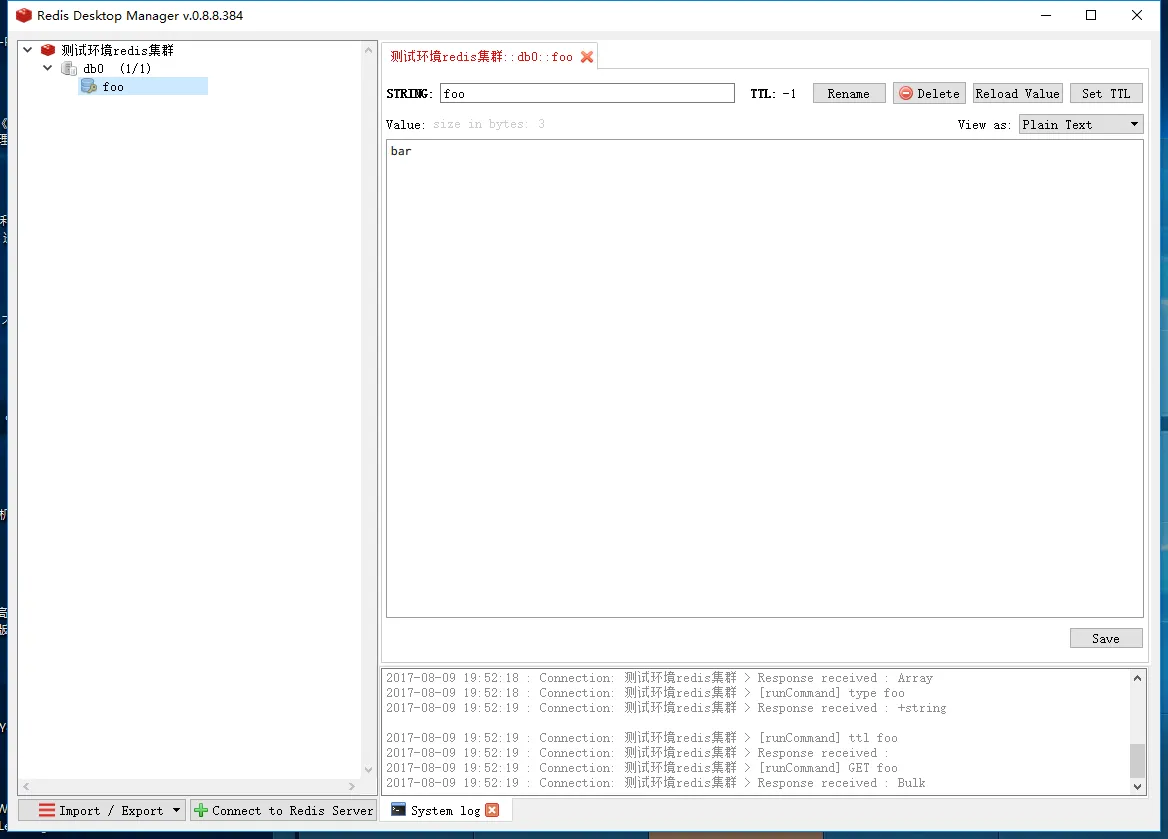
Task: Click the 'View as:' label
Action: pos(984,125)
